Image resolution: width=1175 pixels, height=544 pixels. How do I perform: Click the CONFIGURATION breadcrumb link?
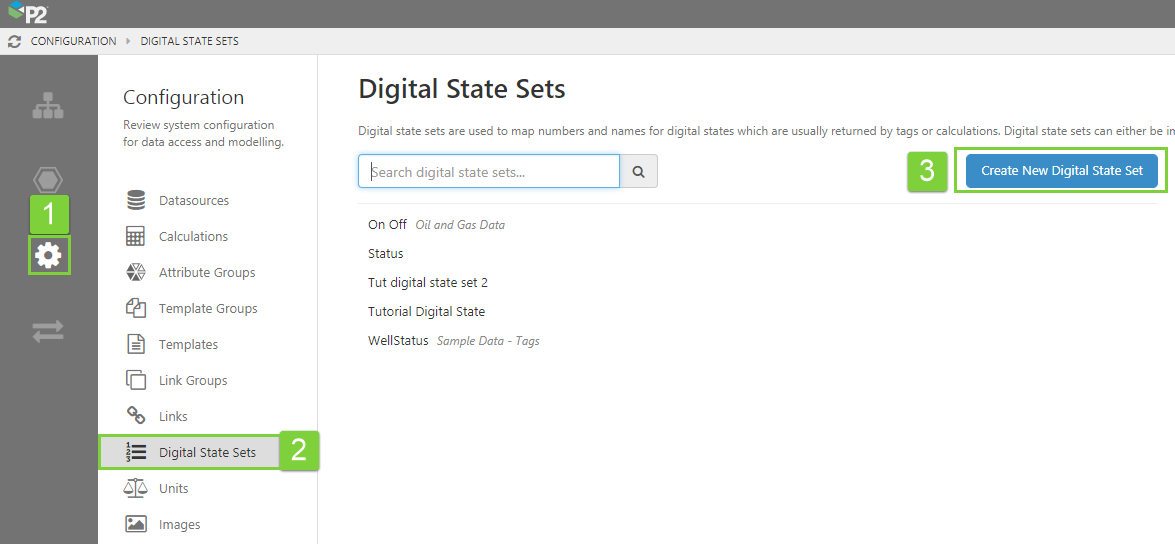point(73,42)
